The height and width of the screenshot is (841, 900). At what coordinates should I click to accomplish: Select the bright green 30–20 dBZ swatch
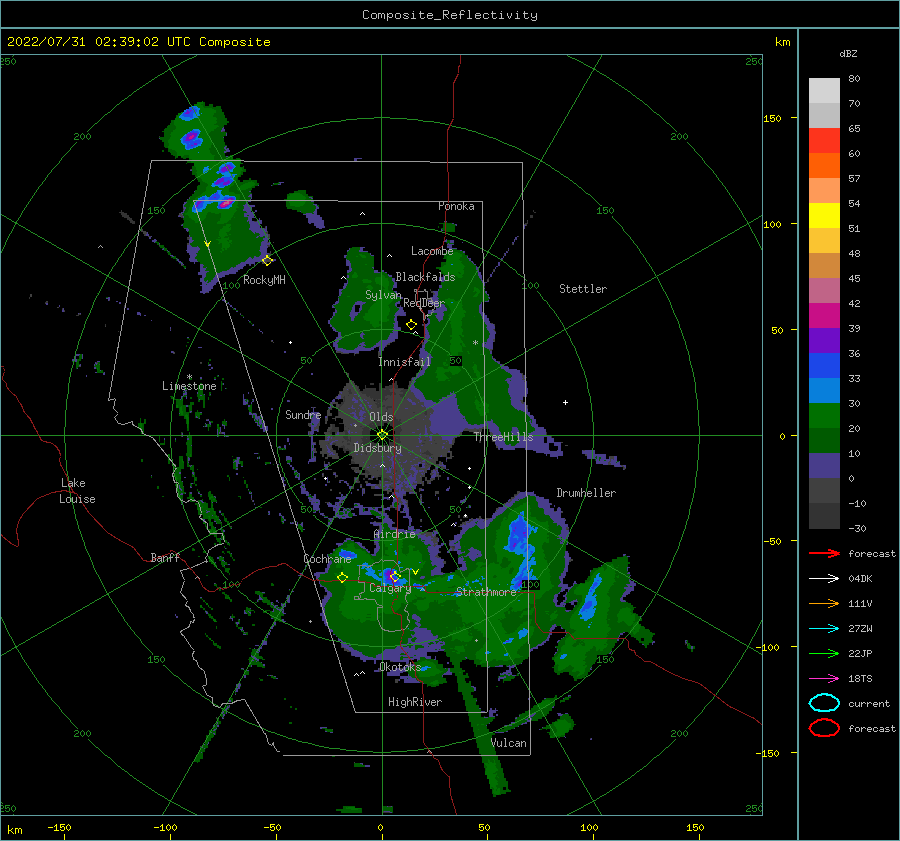pyautogui.click(x=824, y=416)
